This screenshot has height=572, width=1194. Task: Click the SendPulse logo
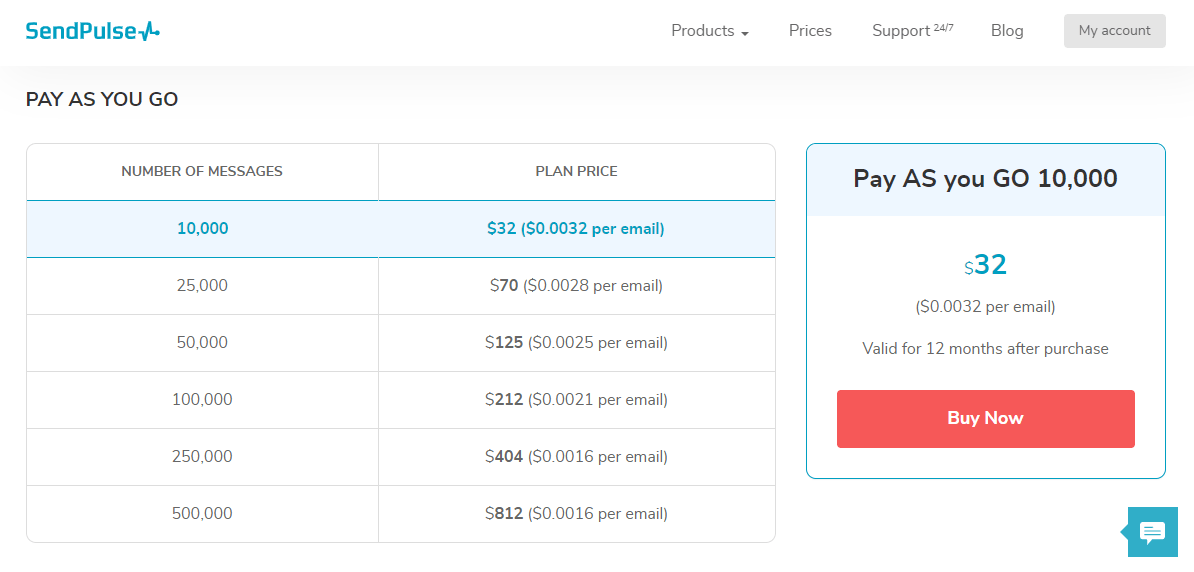coord(92,31)
